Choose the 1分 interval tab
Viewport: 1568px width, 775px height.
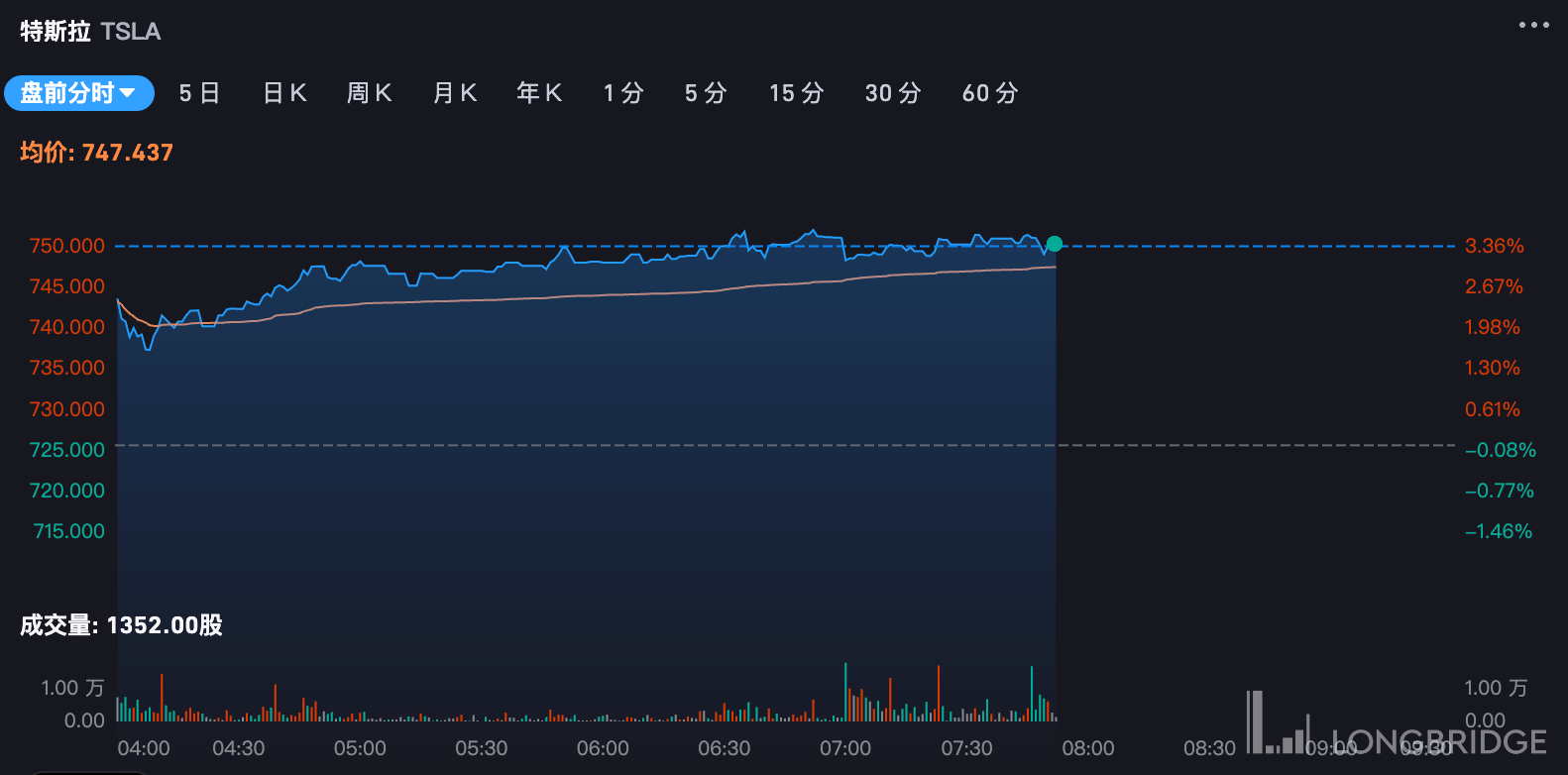coord(623,93)
